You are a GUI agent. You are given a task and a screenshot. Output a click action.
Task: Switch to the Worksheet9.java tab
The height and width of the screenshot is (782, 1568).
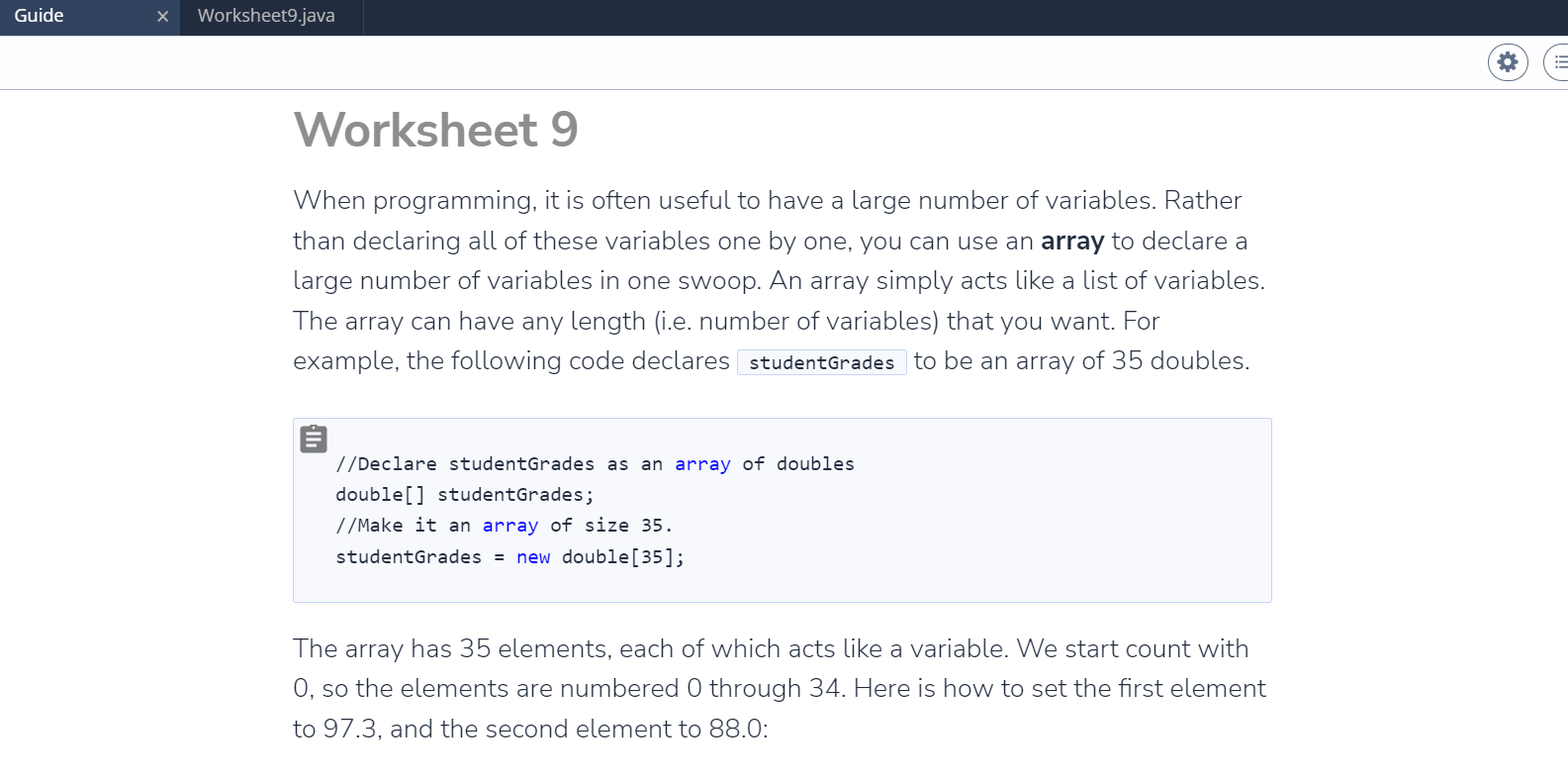[x=266, y=16]
